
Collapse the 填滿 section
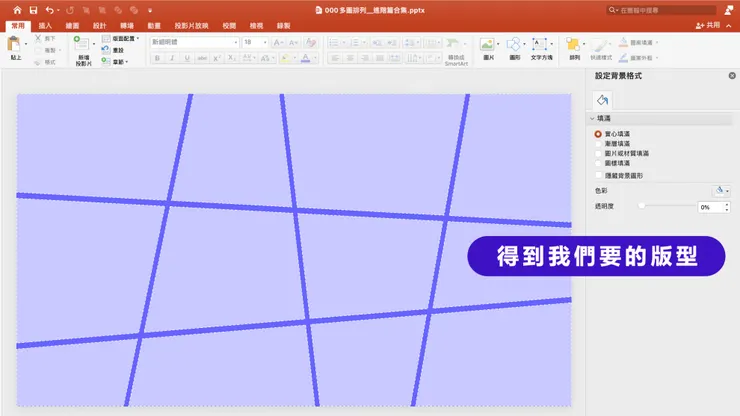tap(592, 119)
